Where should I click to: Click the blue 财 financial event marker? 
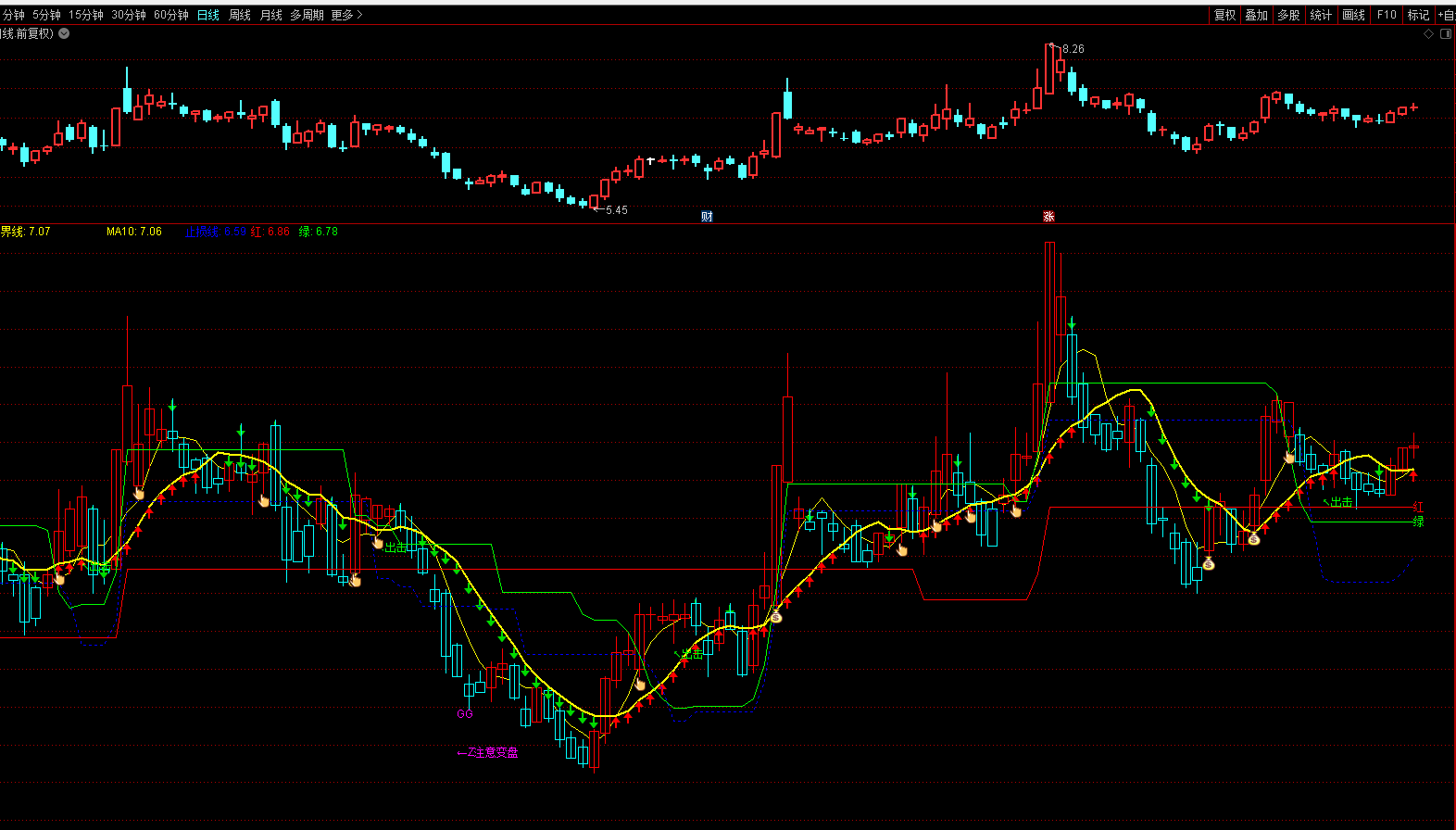pos(707,217)
